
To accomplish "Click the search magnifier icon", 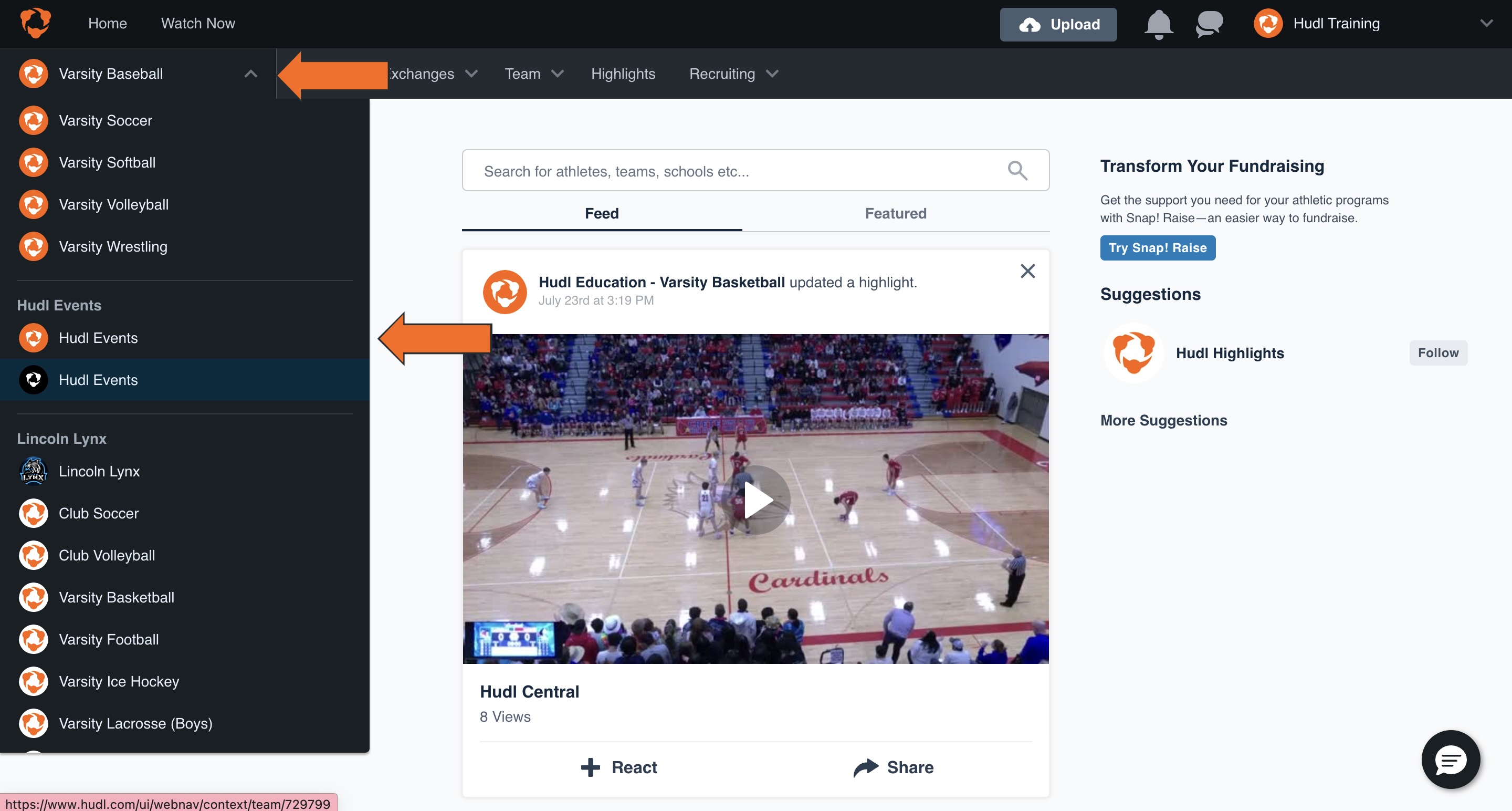I will pos(1017,170).
